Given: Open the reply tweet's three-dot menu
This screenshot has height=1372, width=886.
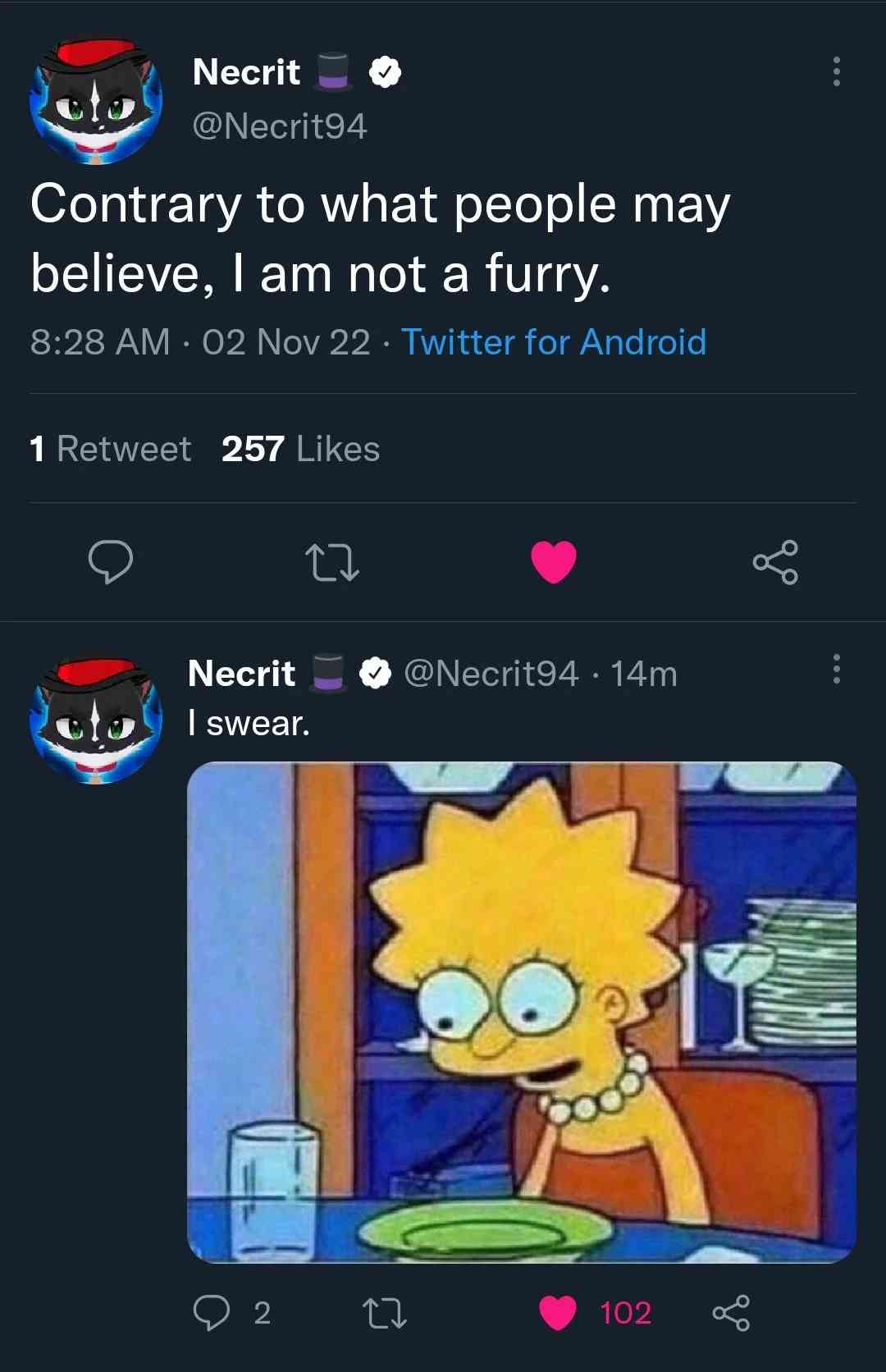Looking at the screenshot, I should click(x=836, y=670).
